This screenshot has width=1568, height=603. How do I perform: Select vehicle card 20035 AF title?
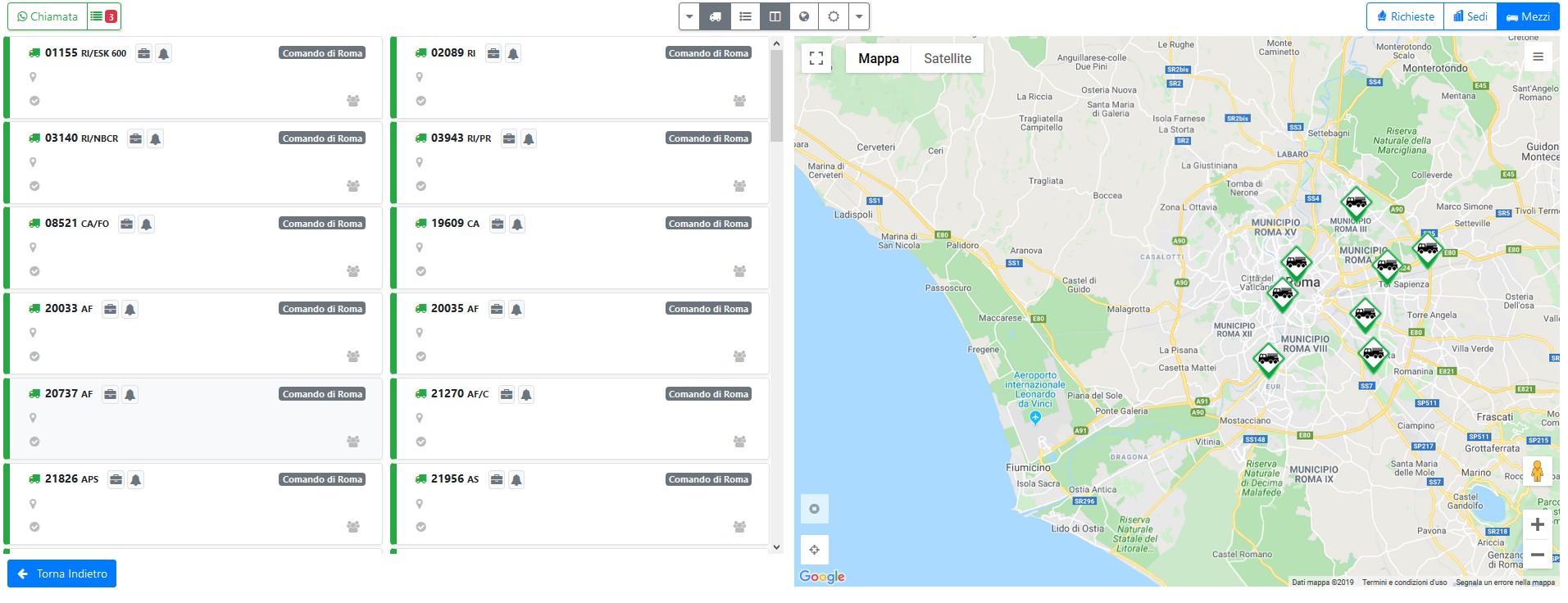[x=455, y=309]
